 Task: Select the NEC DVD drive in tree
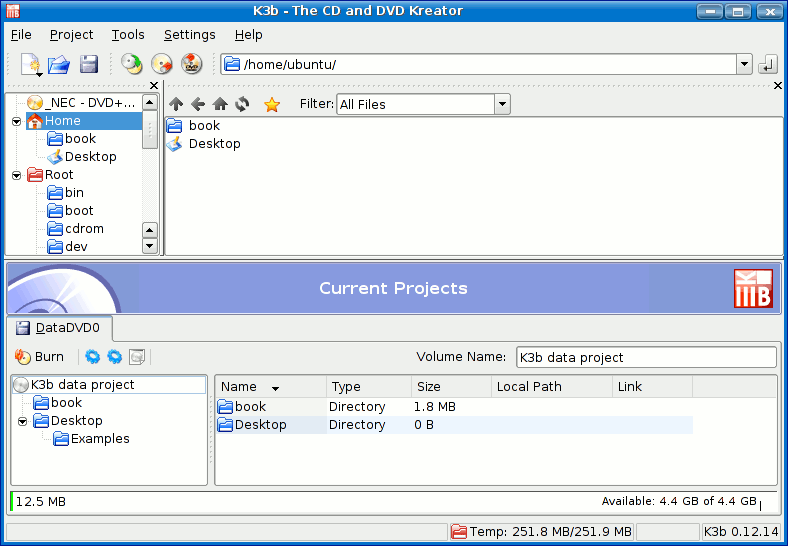coord(81,103)
